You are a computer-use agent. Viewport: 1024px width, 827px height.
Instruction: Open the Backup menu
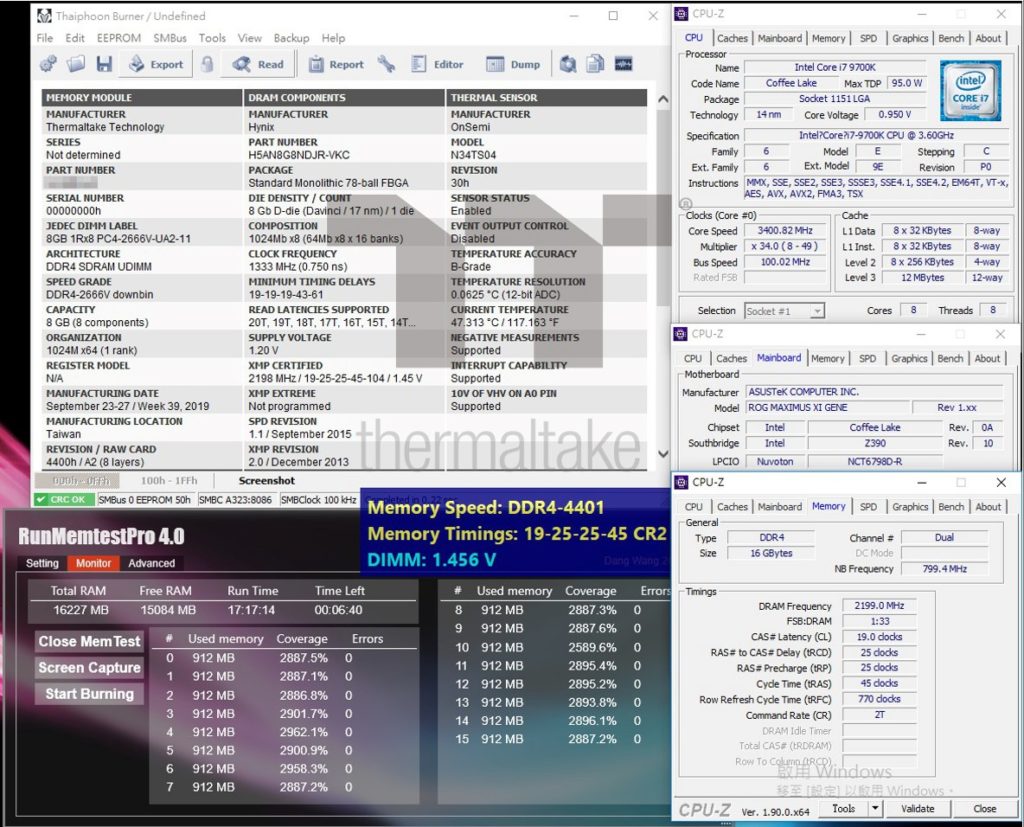point(291,38)
